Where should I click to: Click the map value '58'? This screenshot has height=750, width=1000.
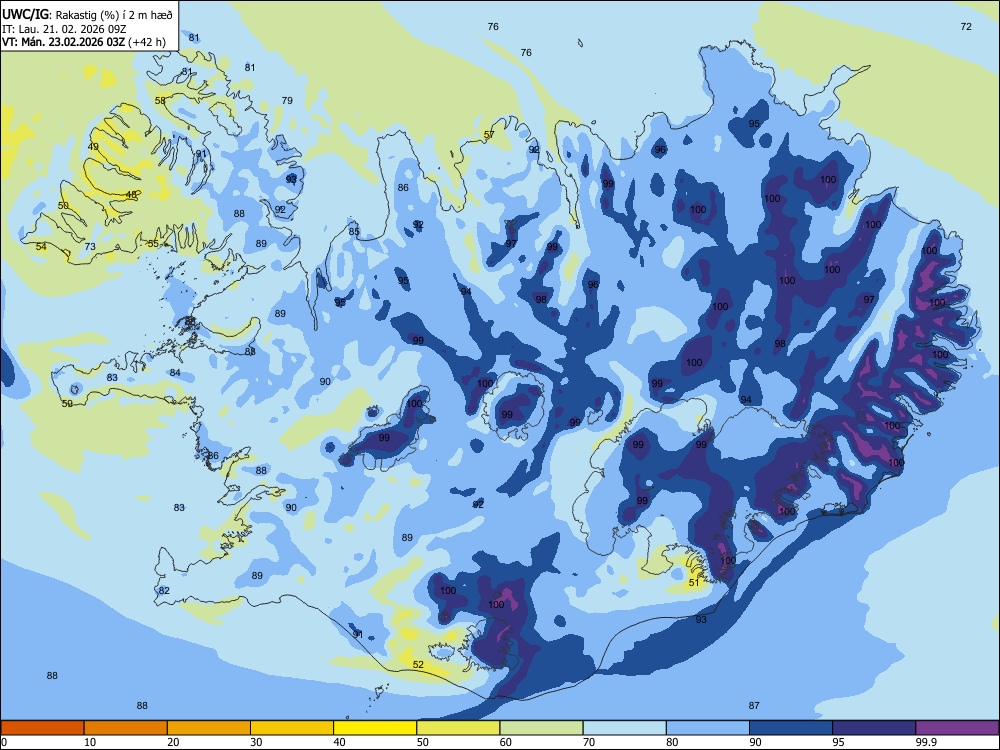(x=160, y=100)
